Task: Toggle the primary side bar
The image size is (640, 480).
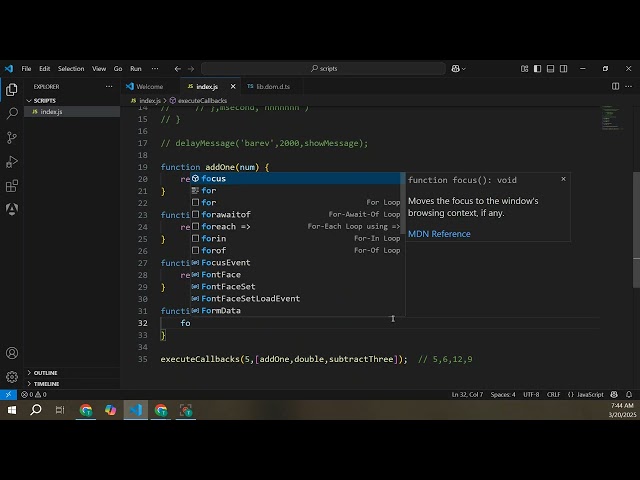Action: tap(538, 69)
